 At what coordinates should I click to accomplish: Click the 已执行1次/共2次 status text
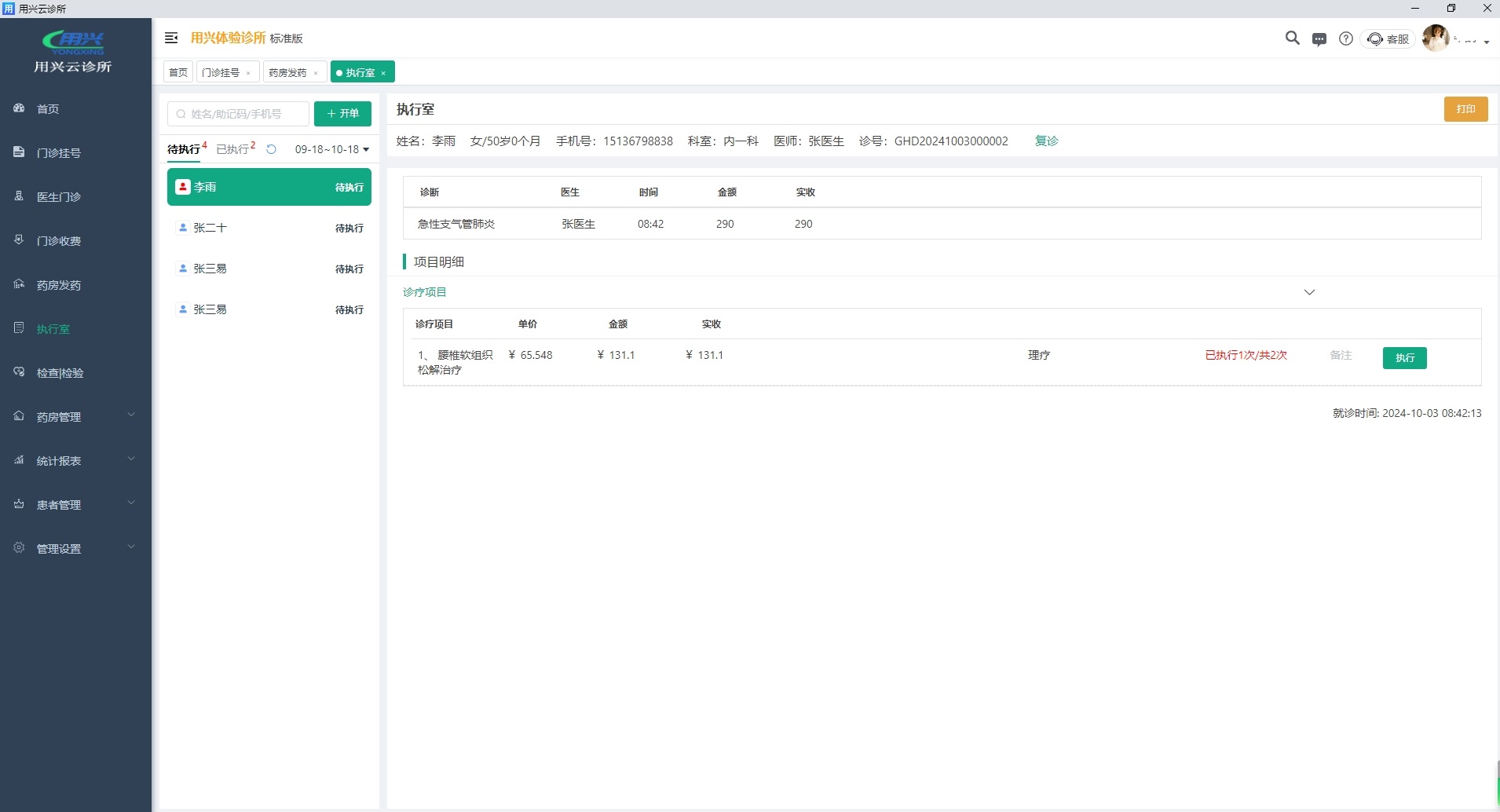1246,355
